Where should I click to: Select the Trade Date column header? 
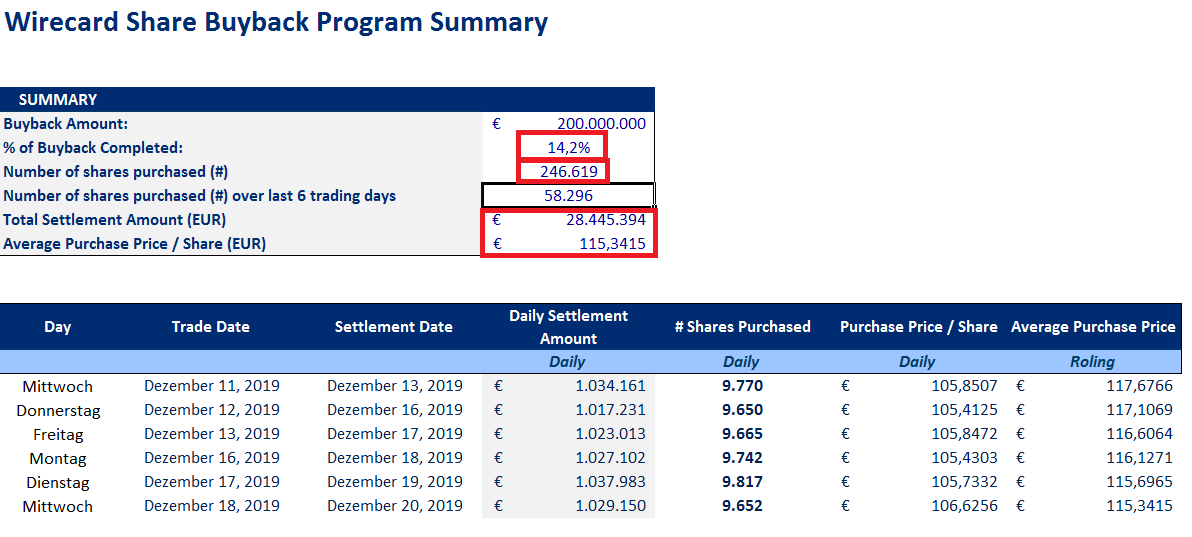click(210, 327)
